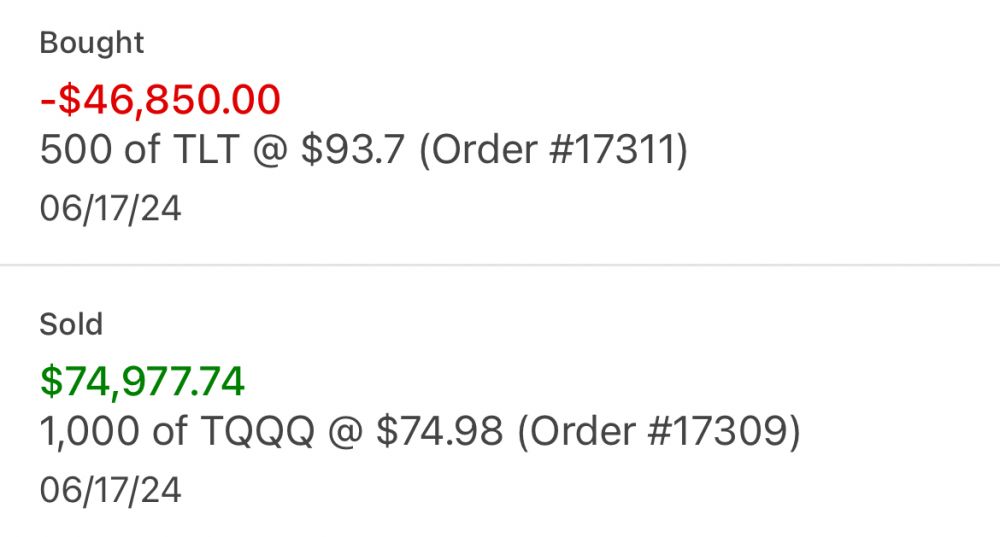Image resolution: width=1000 pixels, height=537 pixels.
Task: Select the 'Sold' label
Action: click(71, 324)
